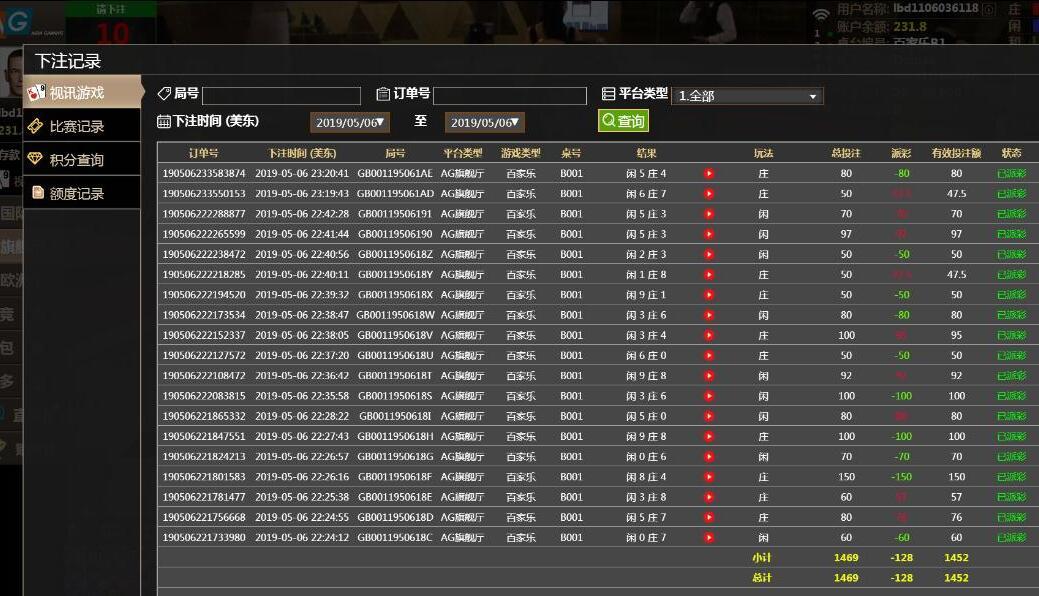Select round number GB0011950618Z

(395, 255)
